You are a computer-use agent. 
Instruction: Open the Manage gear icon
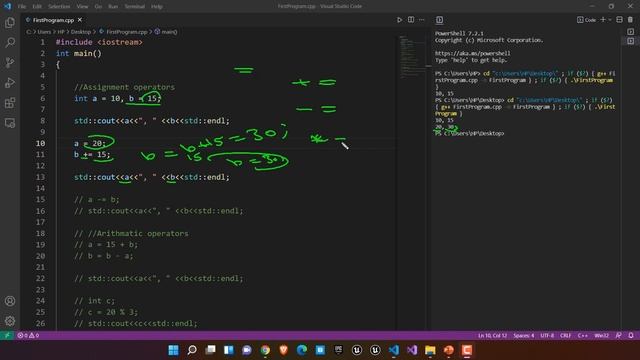coord(10,321)
